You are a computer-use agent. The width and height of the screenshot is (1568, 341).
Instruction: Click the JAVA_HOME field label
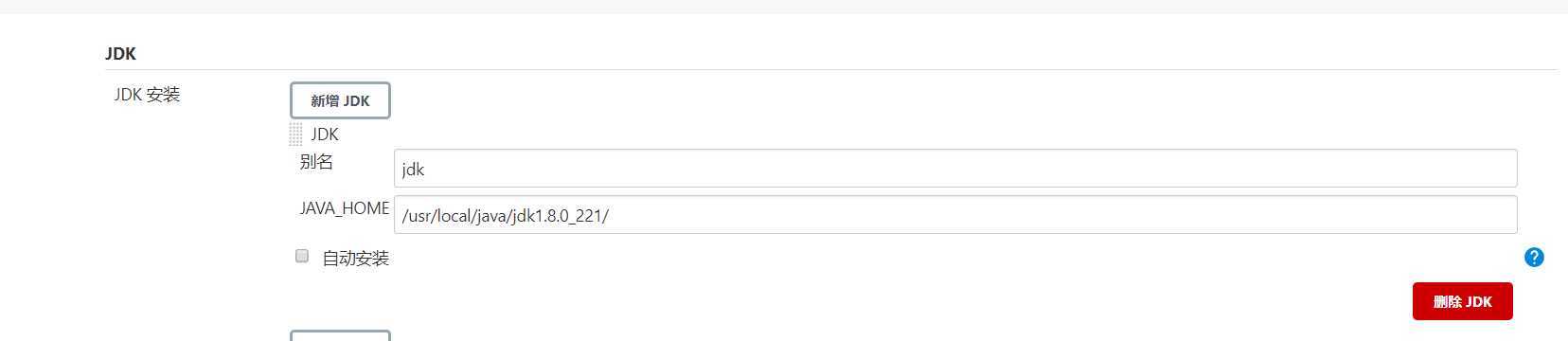pos(345,207)
